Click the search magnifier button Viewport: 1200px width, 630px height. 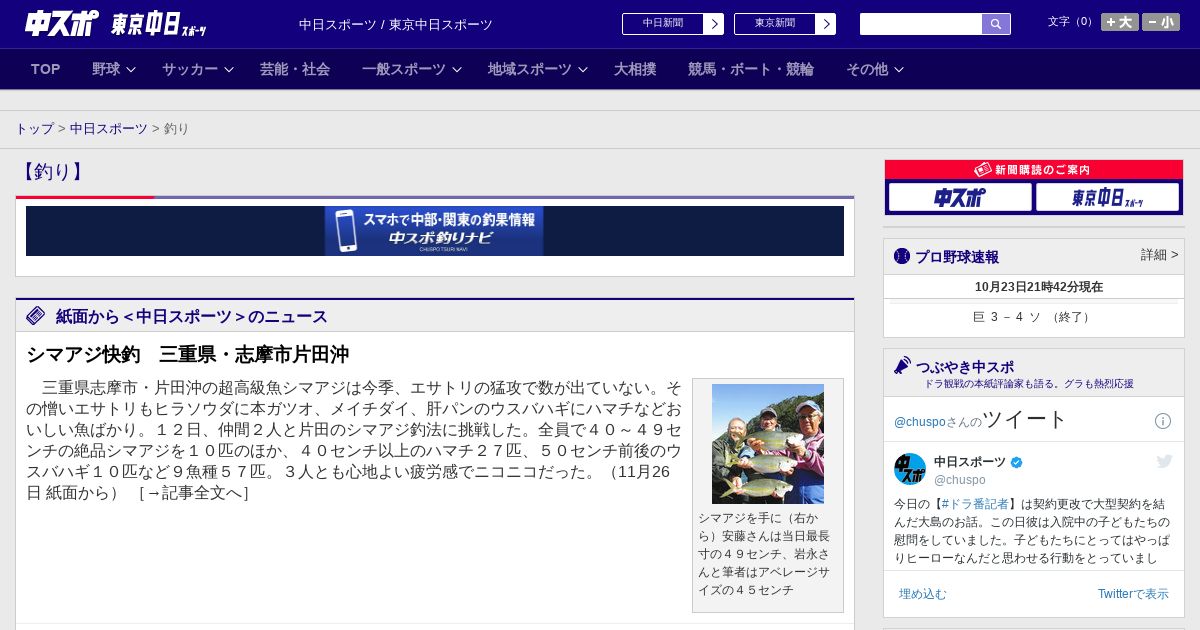pyautogui.click(x=996, y=24)
